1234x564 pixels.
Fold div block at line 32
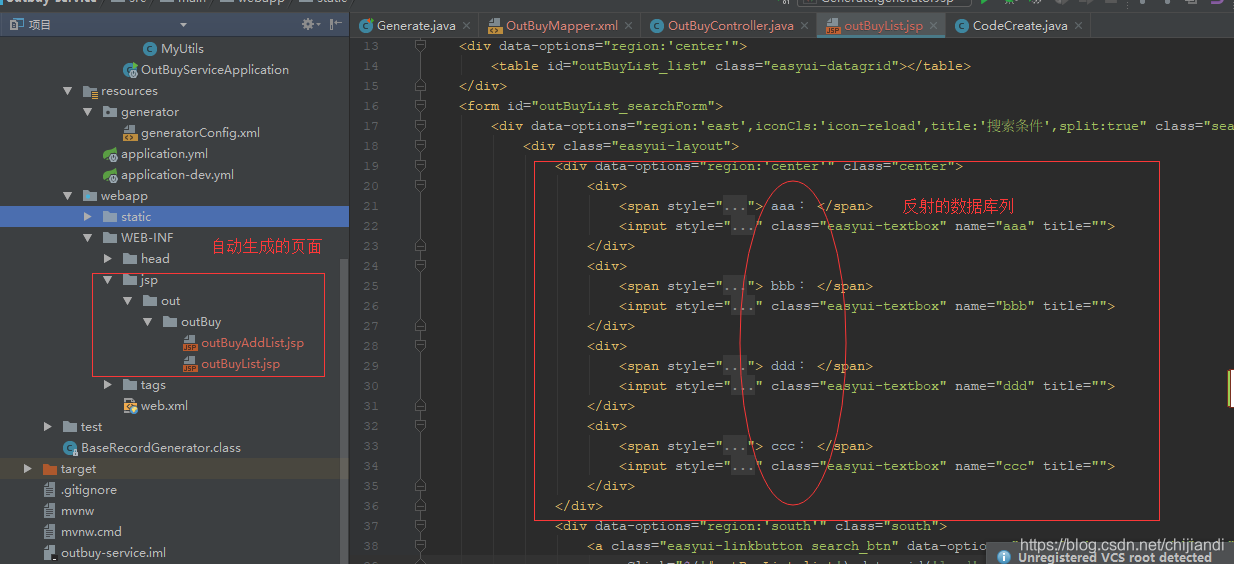click(422, 426)
